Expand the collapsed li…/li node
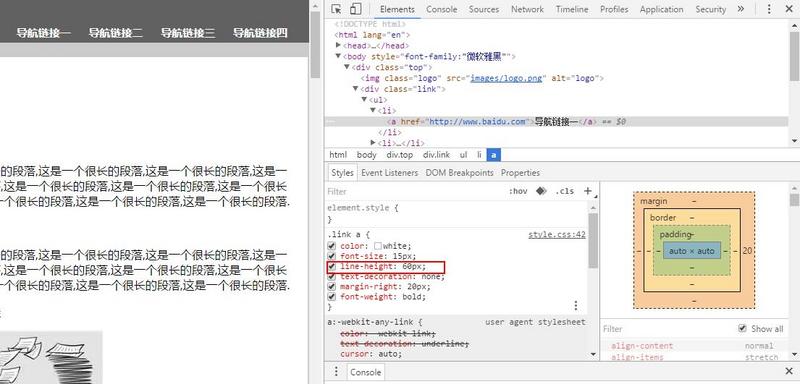This screenshot has width=800, height=384. tap(373, 143)
